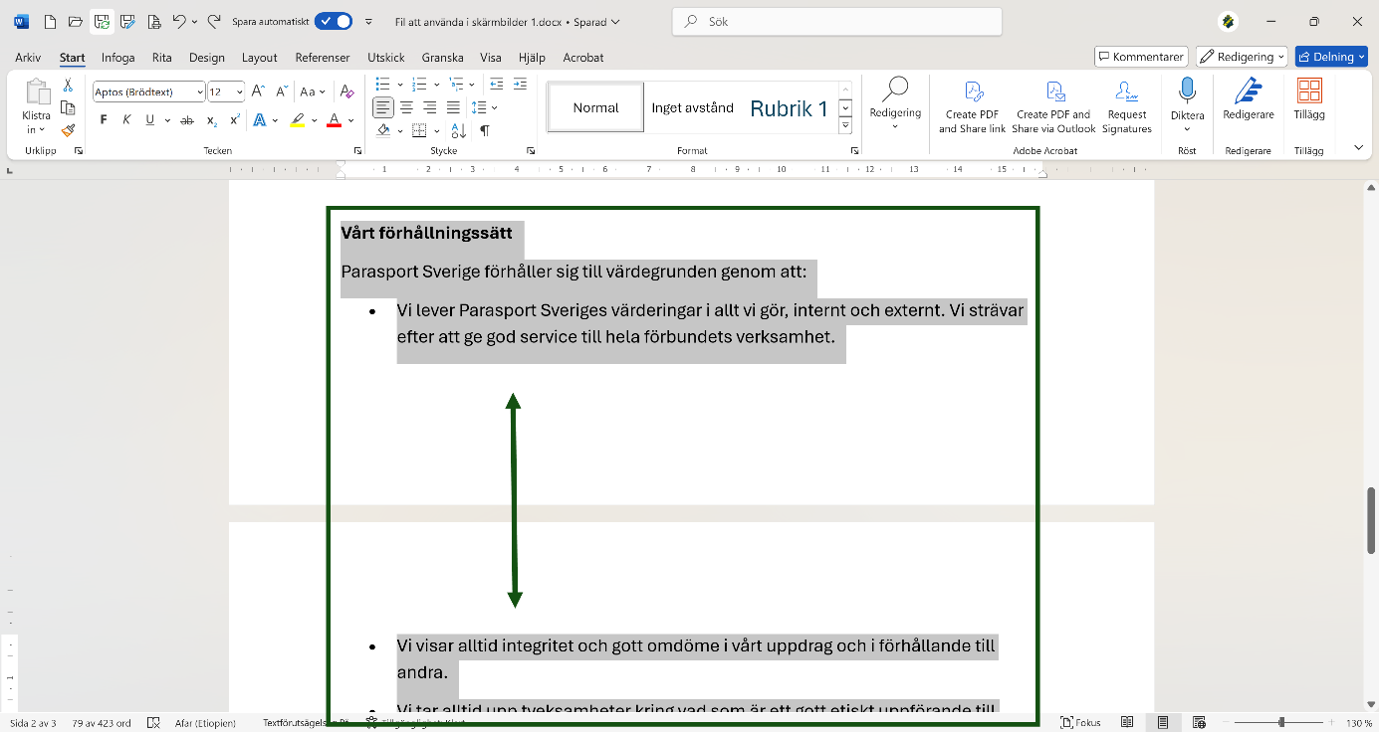Click the print preview icon in quick access

(153, 21)
